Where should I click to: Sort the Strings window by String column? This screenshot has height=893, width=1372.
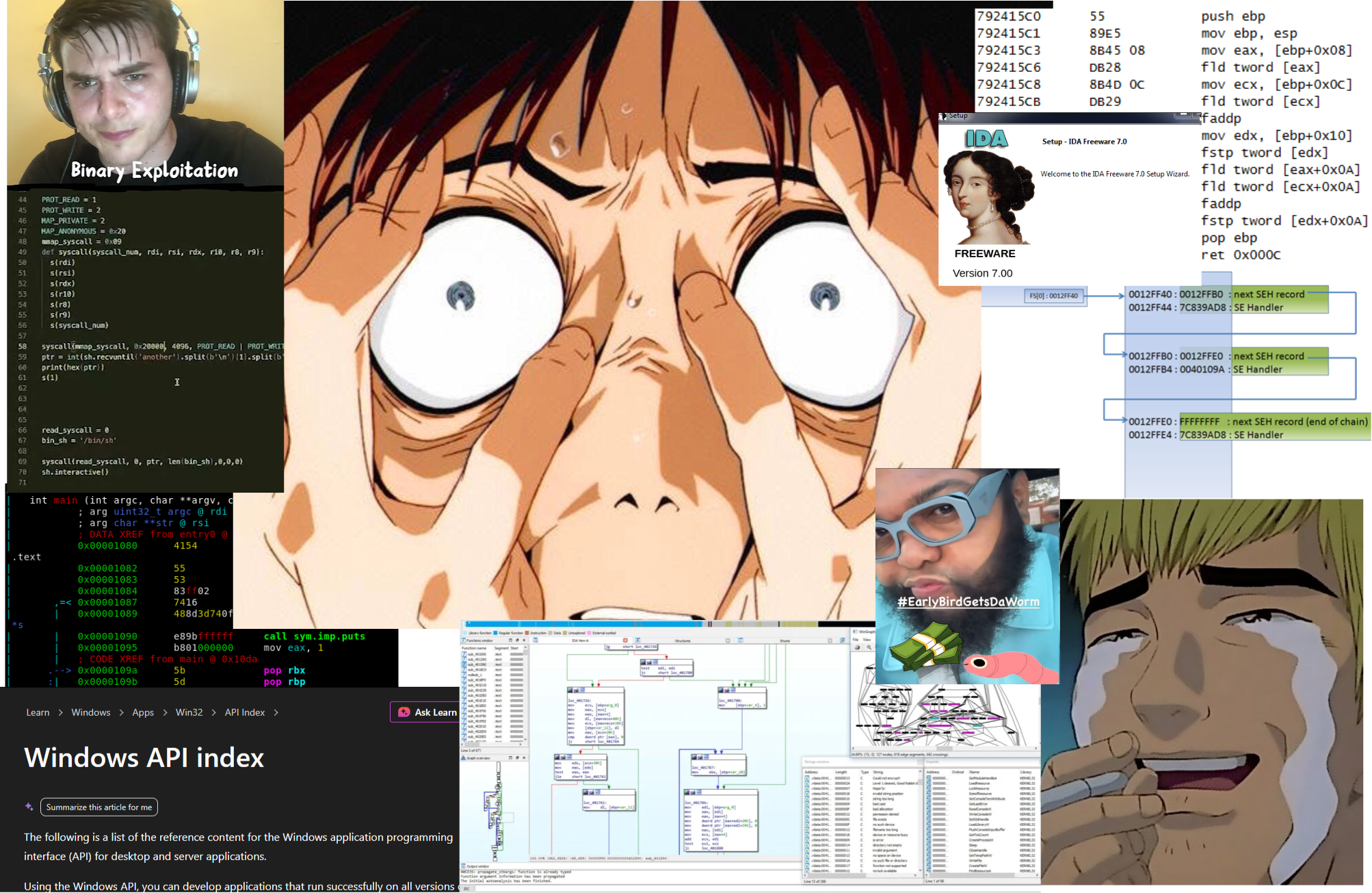click(878, 772)
